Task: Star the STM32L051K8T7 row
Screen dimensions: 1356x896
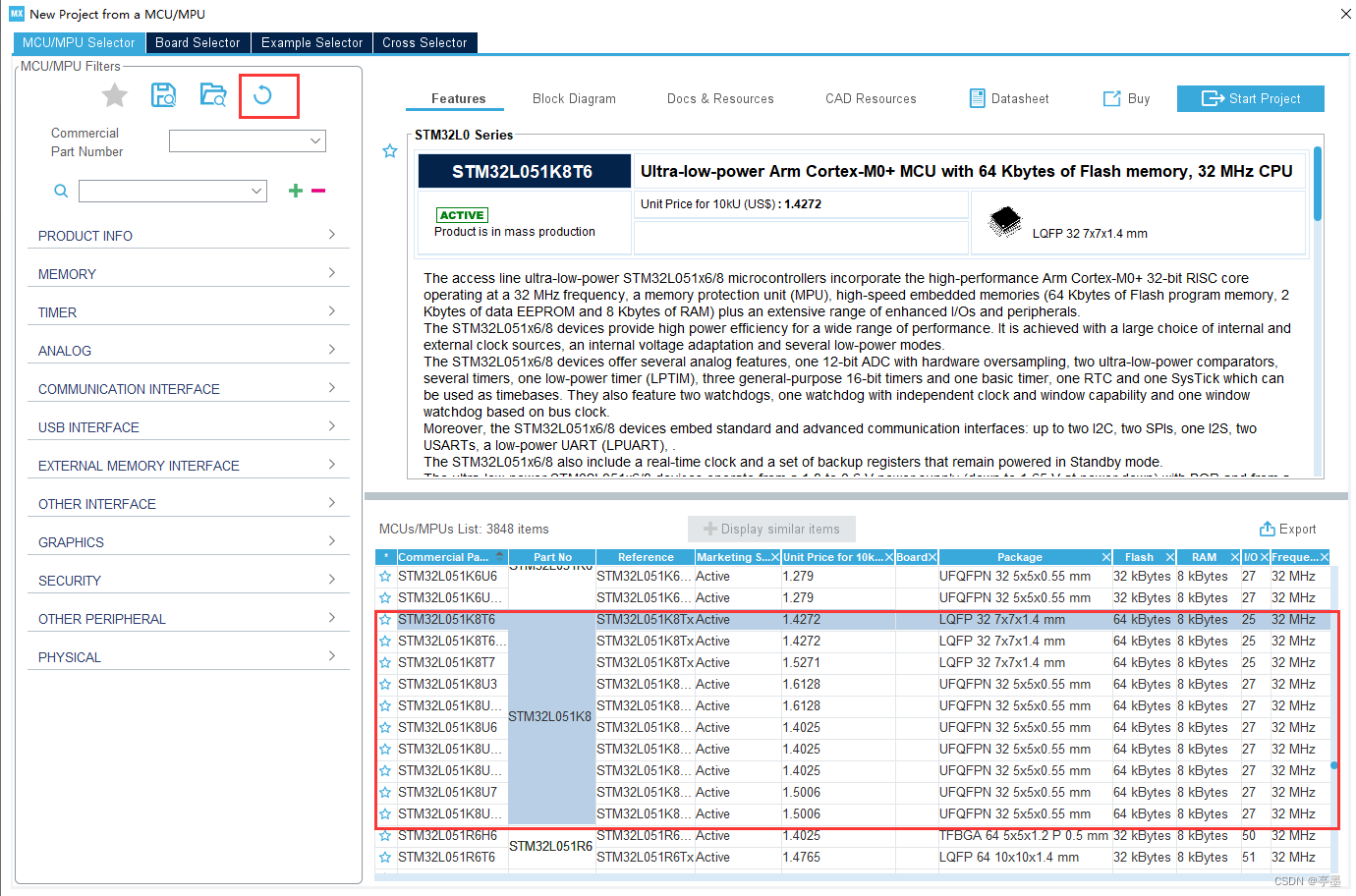Action: tap(385, 663)
